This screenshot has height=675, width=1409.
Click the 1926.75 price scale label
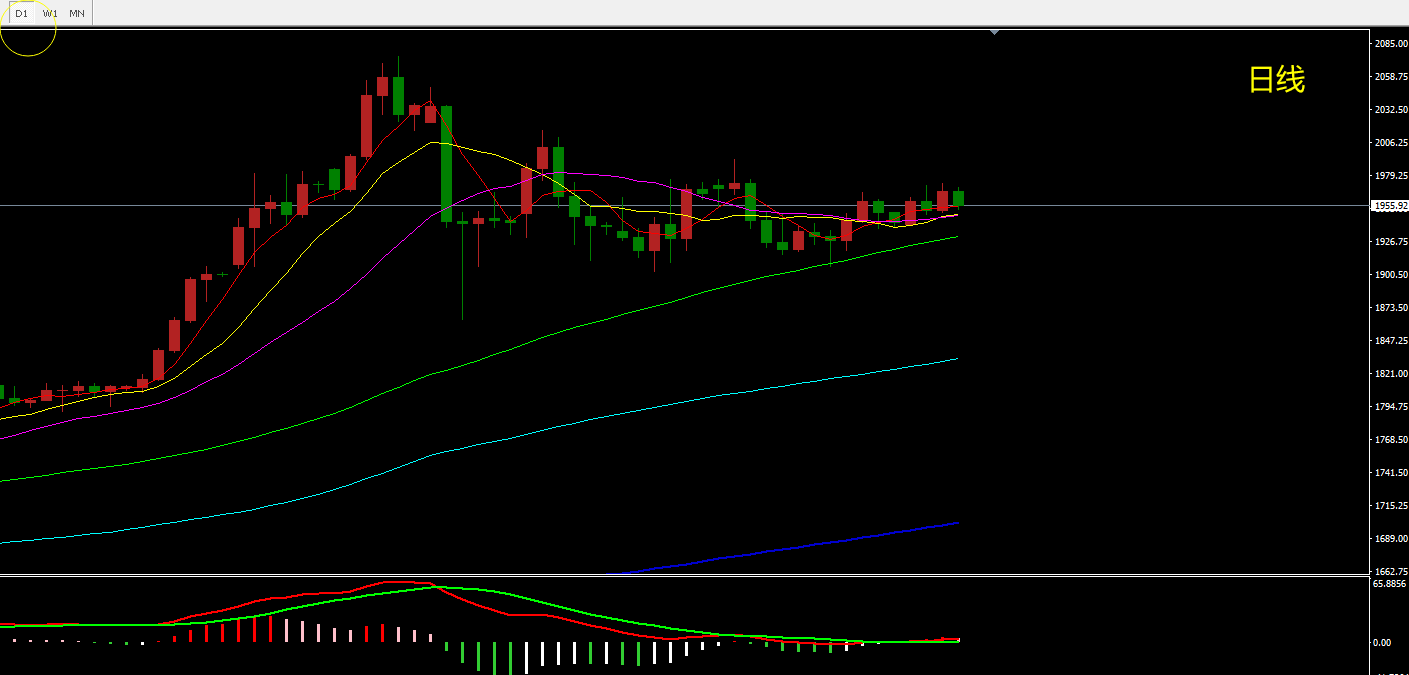[x=1391, y=242]
